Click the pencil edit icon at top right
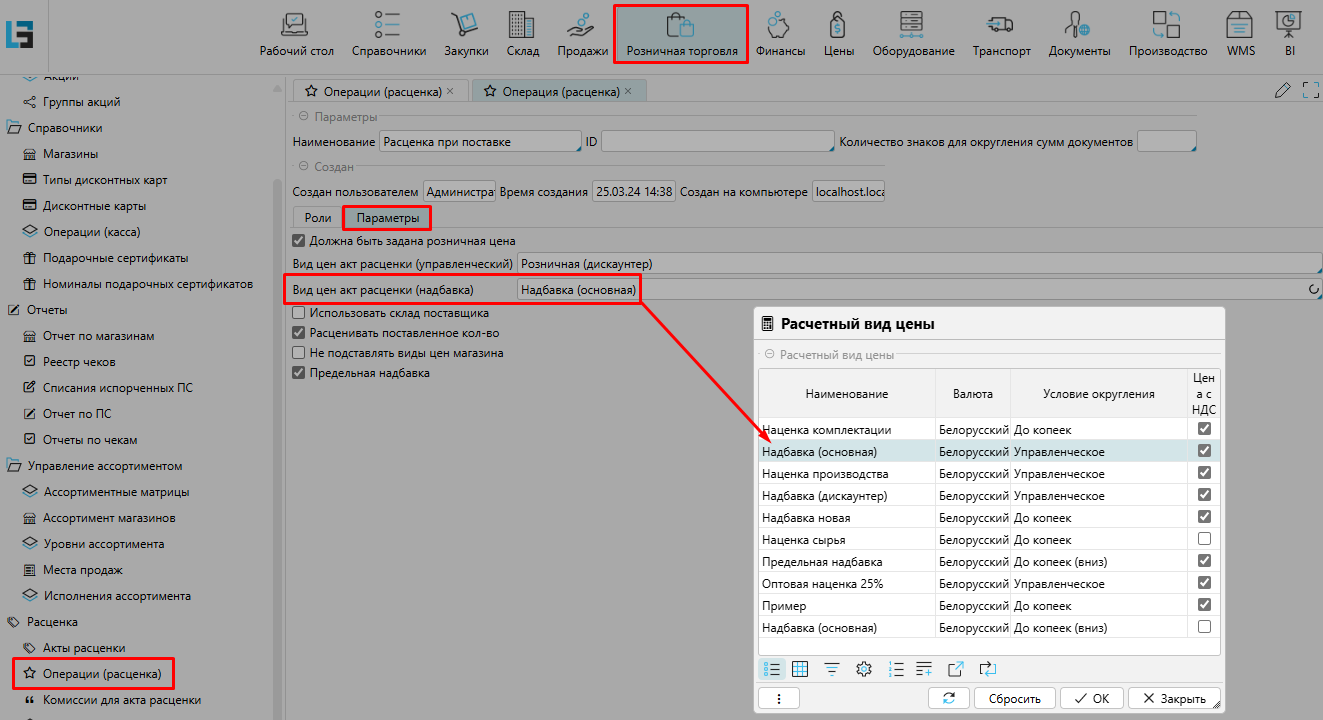This screenshot has width=1323, height=720. click(x=1283, y=91)
